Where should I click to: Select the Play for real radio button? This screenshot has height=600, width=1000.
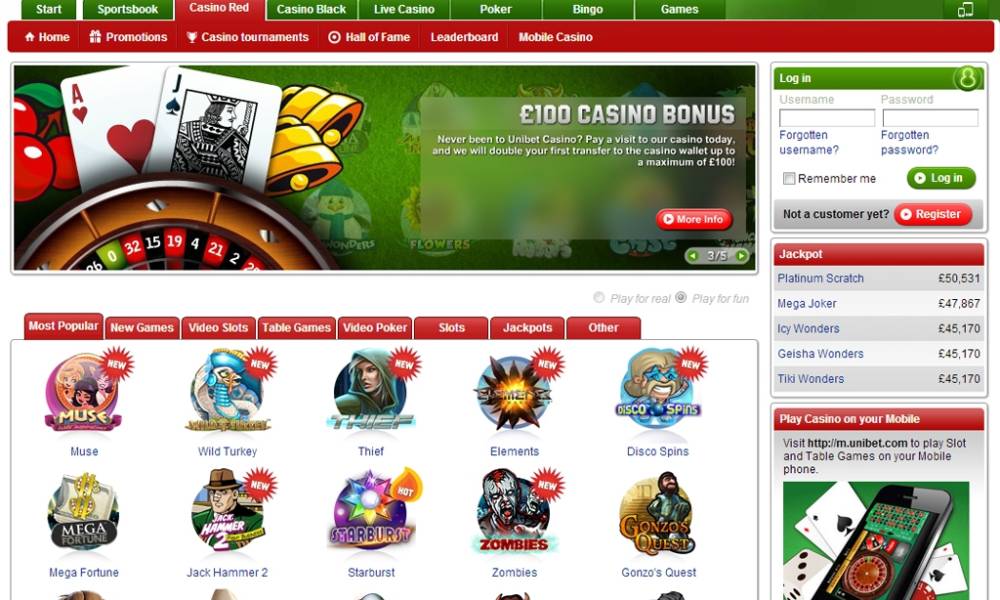click(x=599, y=298)
